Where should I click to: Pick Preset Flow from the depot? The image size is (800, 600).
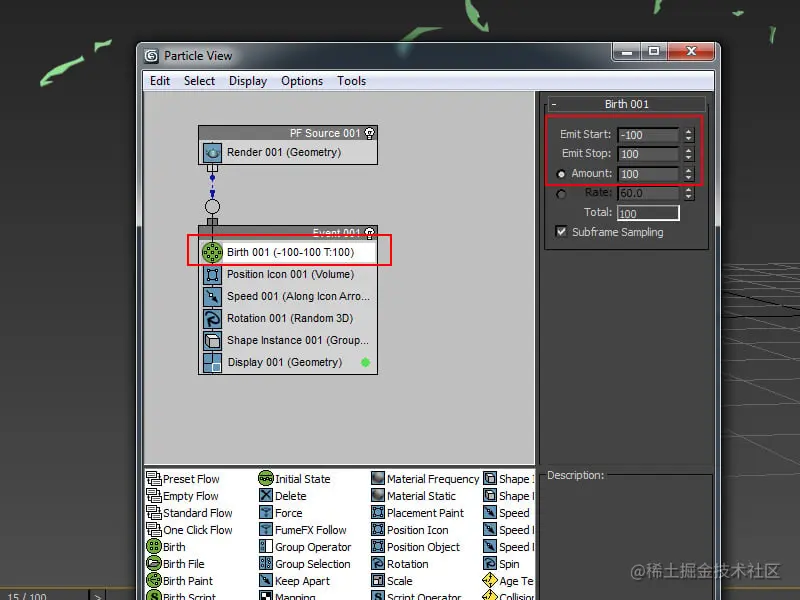(x=183, y=479)
